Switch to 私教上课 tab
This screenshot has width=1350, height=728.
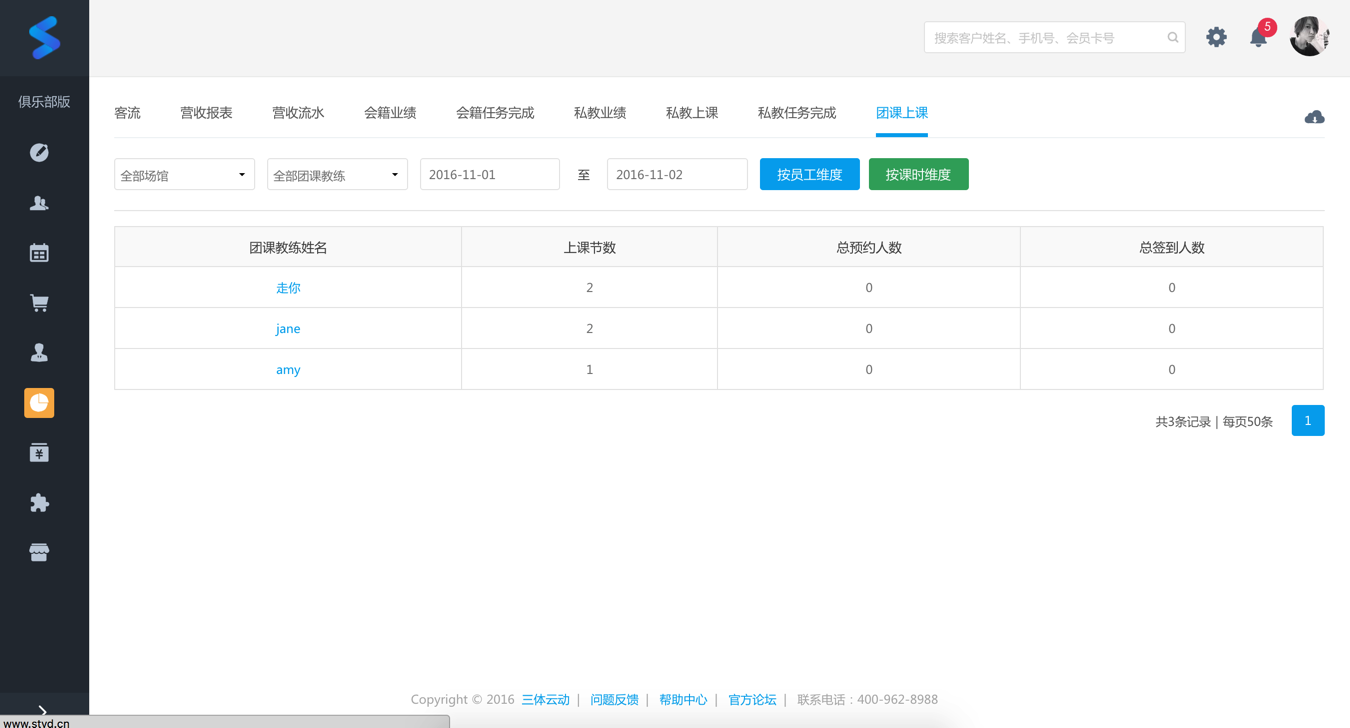pyautogui.click(x=692, y=113)
